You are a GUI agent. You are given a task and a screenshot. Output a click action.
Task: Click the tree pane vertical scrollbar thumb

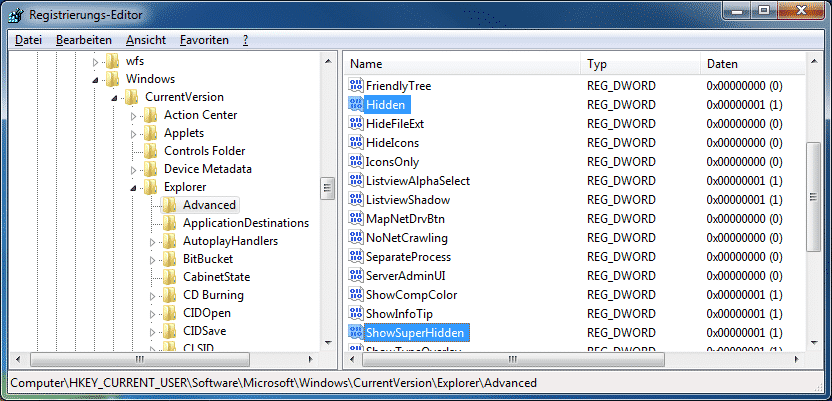(x=327, y=187)
